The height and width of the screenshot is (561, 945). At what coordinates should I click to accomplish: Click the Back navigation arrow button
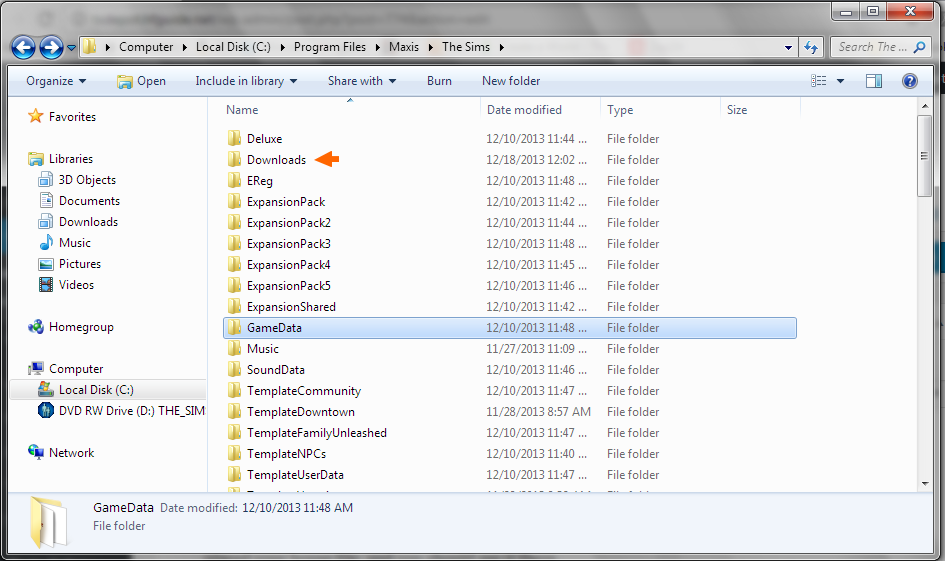(24, 47)
